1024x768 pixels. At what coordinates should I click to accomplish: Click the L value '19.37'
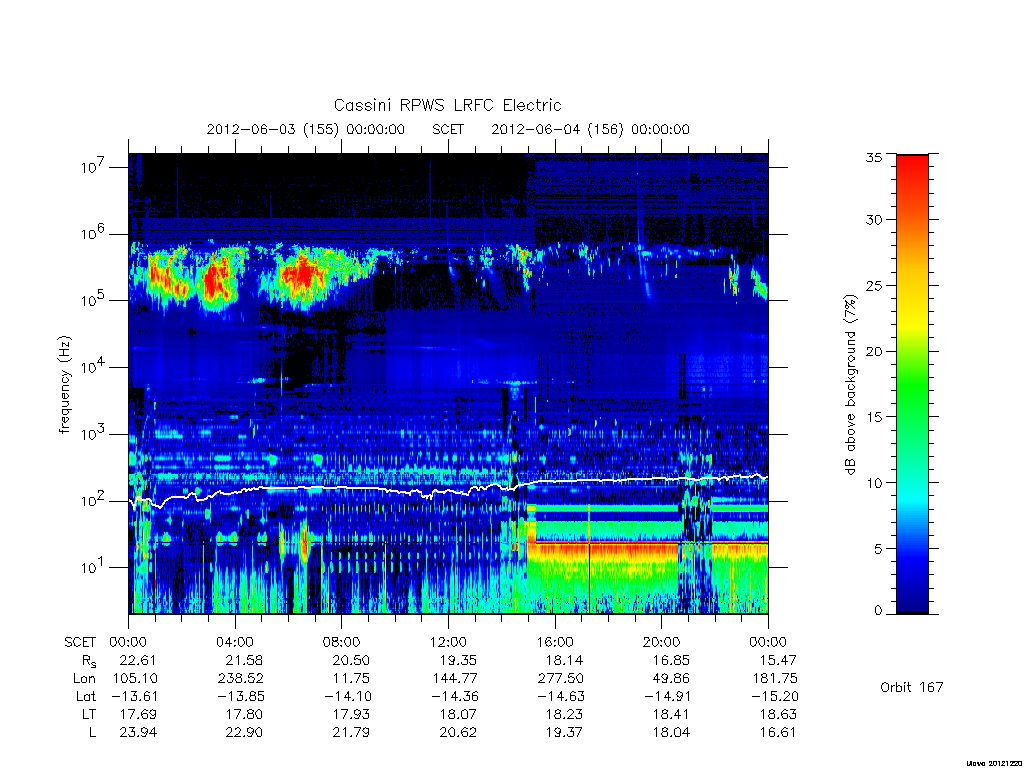(x=564, y=733)
